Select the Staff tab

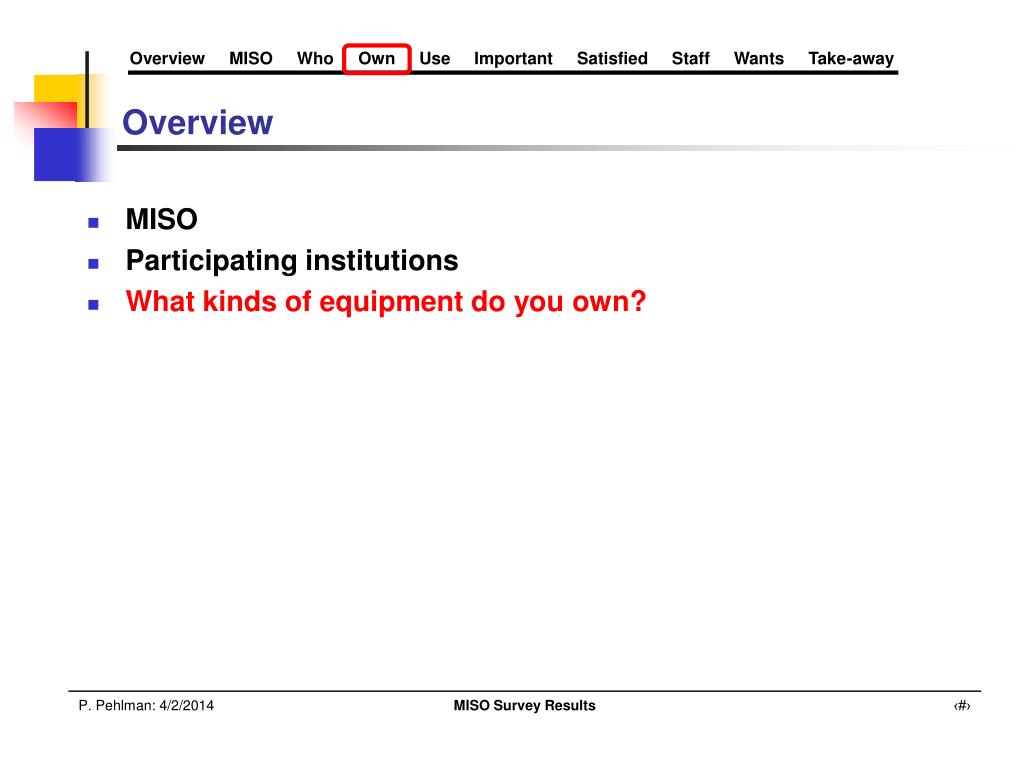690,59
